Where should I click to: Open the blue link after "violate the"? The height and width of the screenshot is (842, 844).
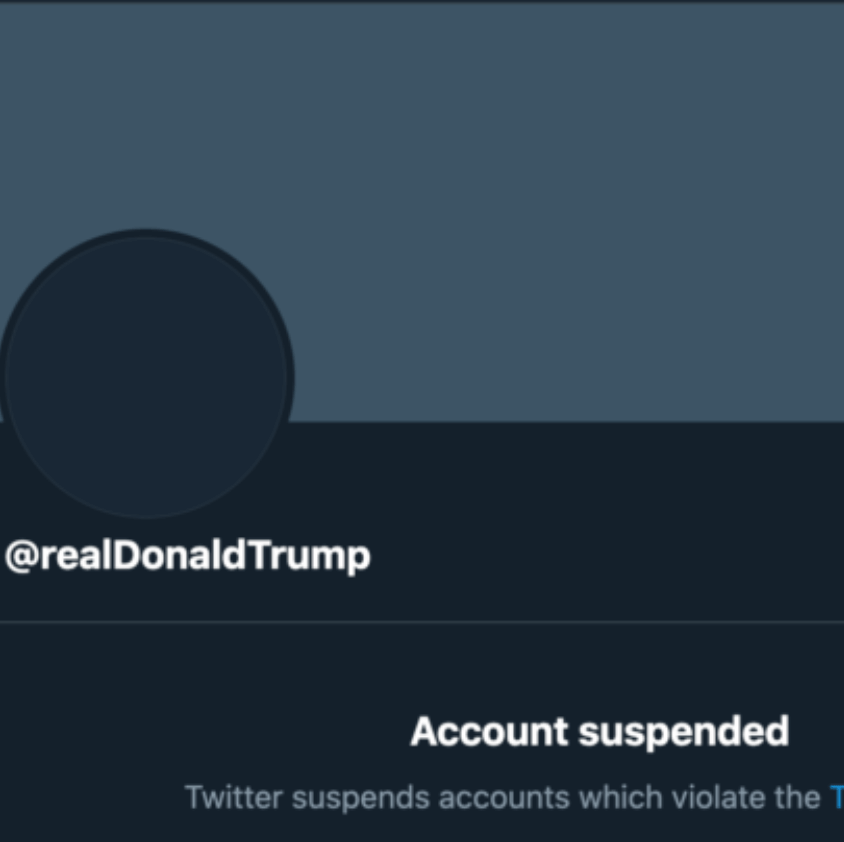(x=837, y=797)
